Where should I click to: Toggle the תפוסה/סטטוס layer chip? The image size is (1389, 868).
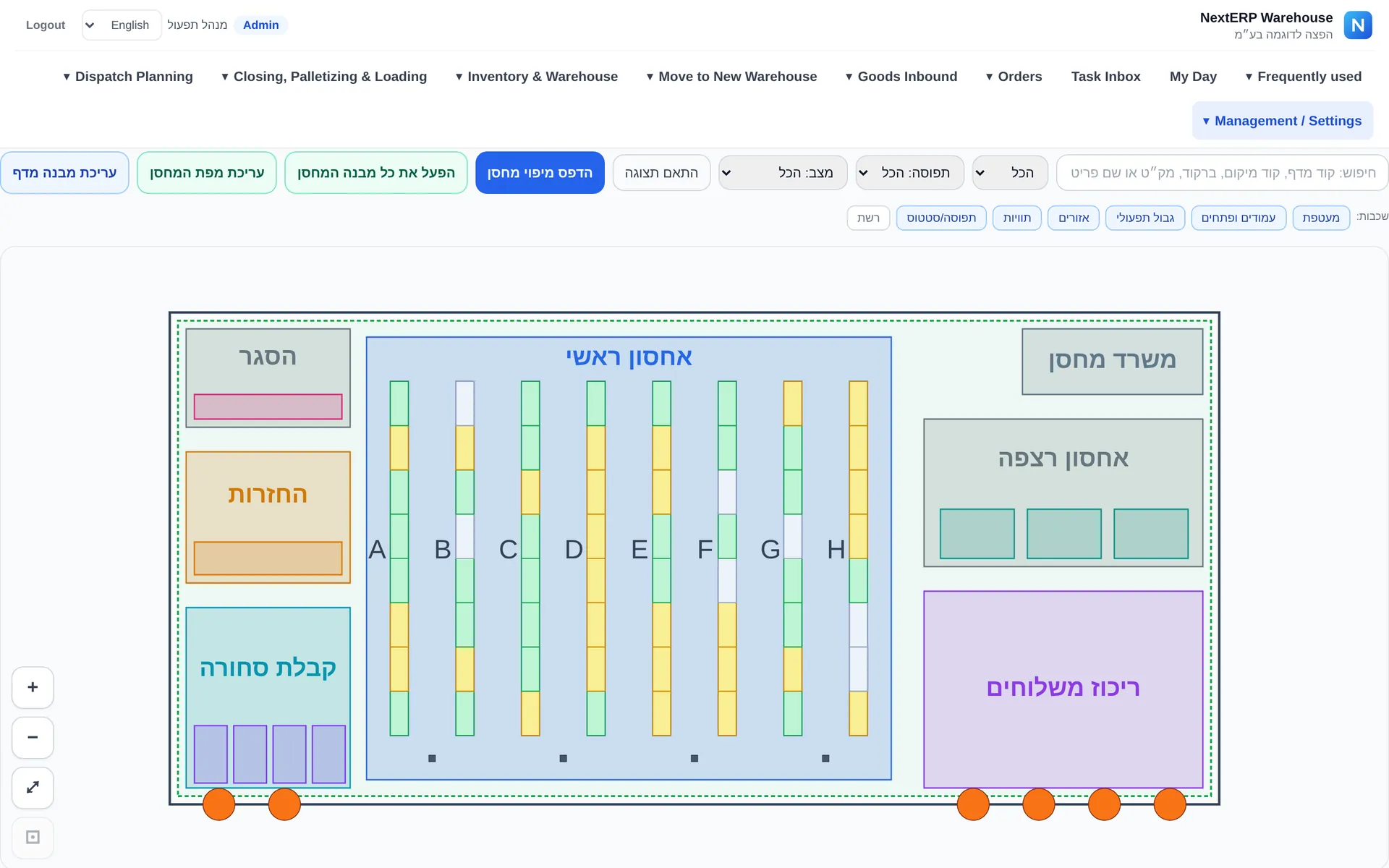click(941, 218)
